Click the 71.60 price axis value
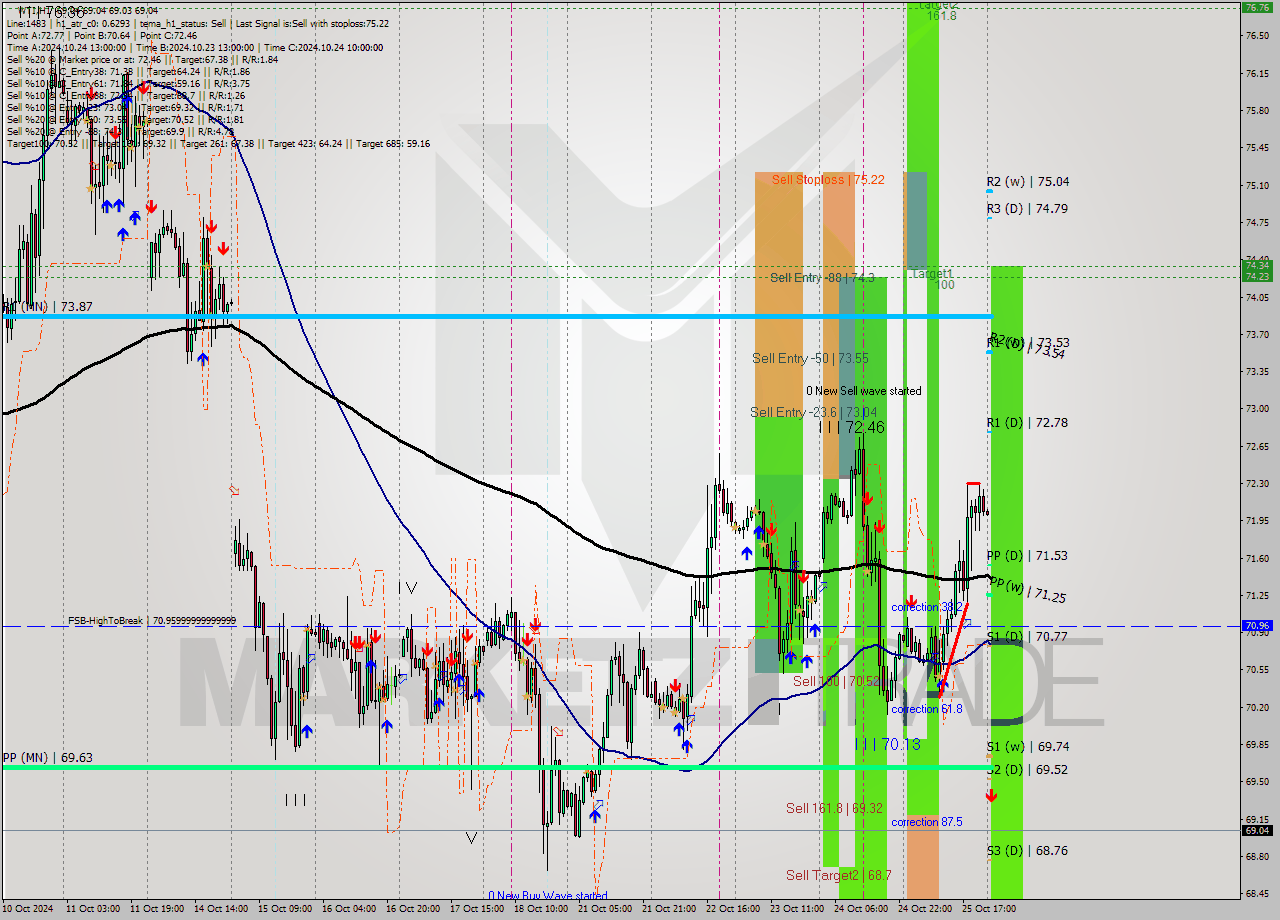 [1256, 558]
